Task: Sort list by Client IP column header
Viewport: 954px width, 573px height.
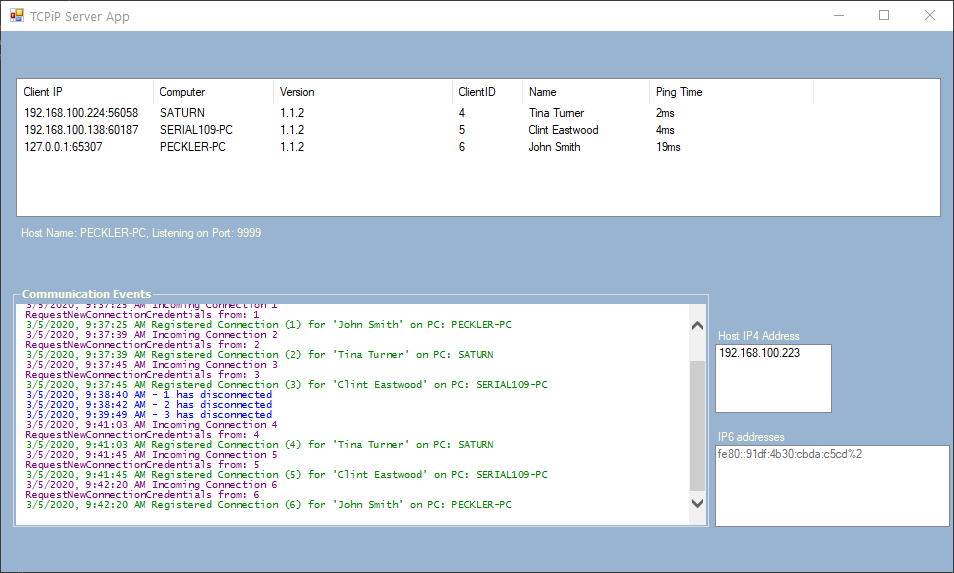Action: click(x=85, y=92)
